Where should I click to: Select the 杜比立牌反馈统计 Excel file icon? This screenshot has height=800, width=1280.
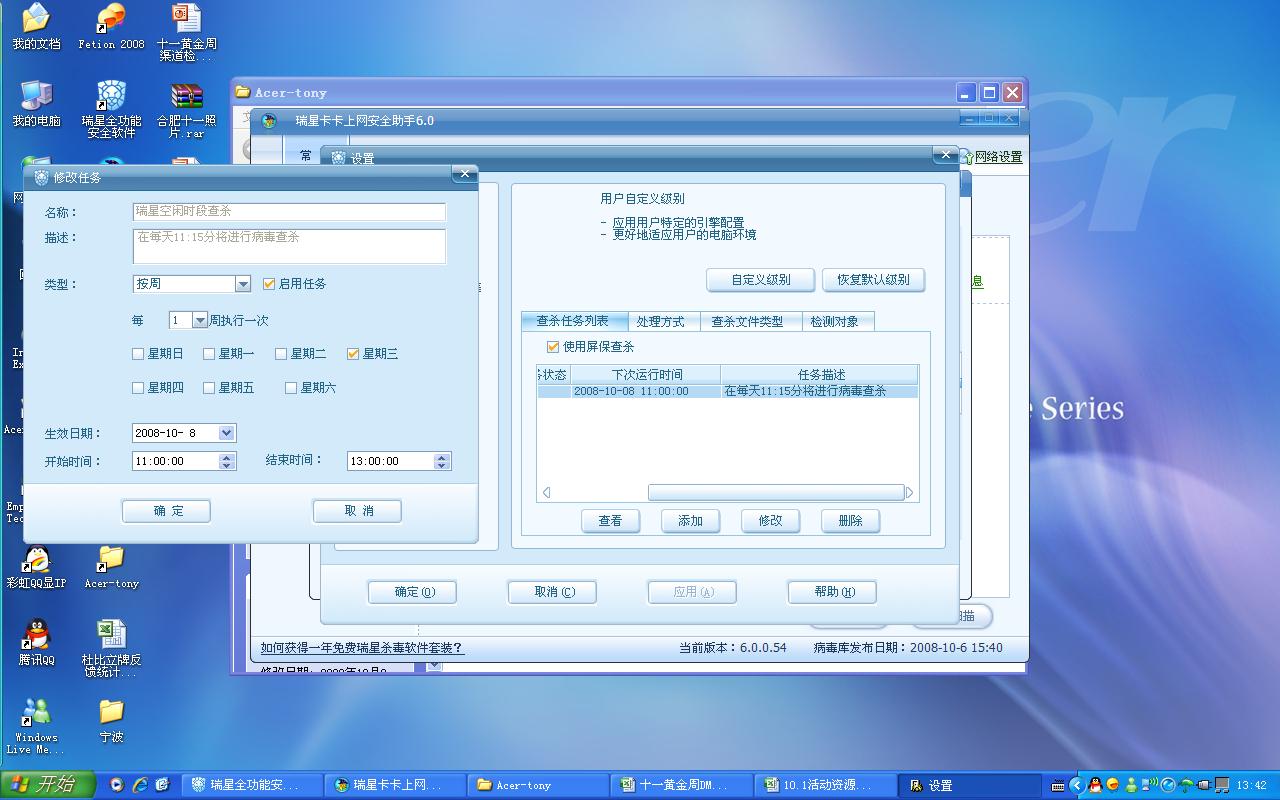point(111,649)
